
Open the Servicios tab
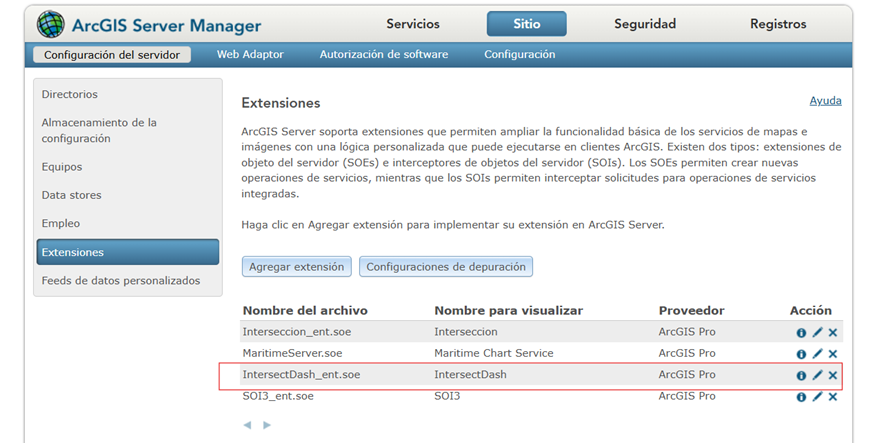pos(413,24)
